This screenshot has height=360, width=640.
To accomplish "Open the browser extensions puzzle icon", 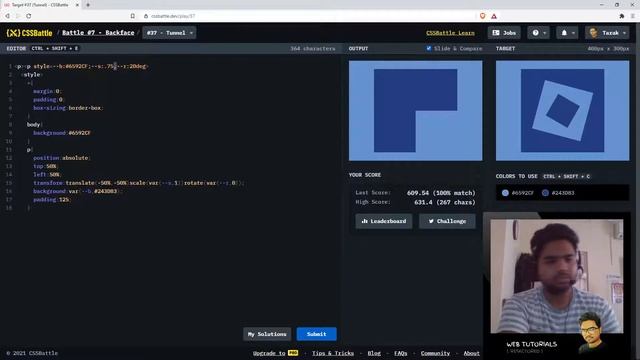I will (622, 16).
